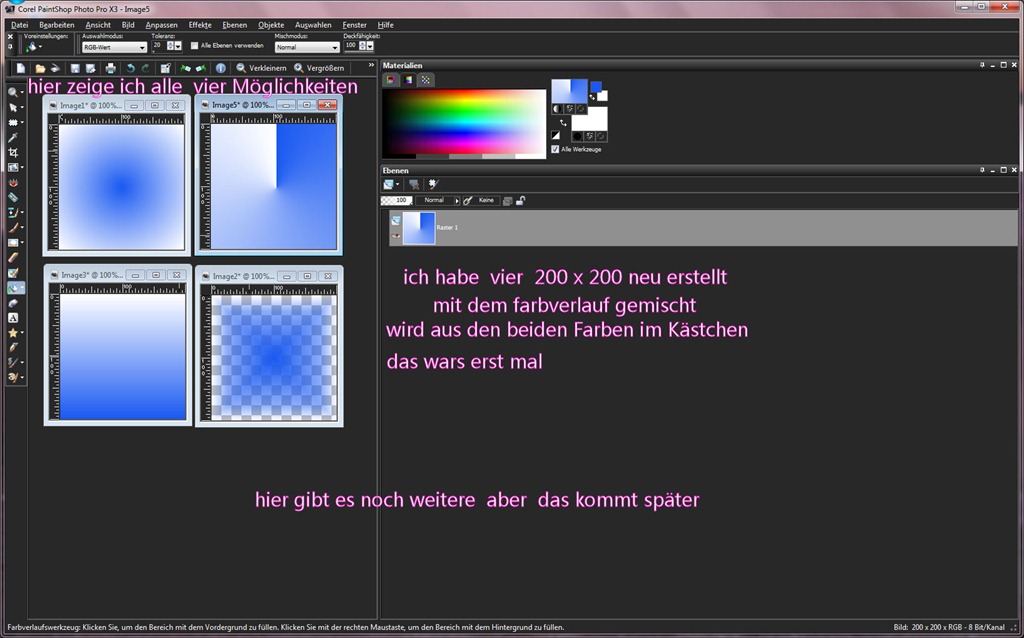Select the Zoom tool in tool palette
Image resolution: width=1024 pixels, height=638 pixels.
[12, 93]
